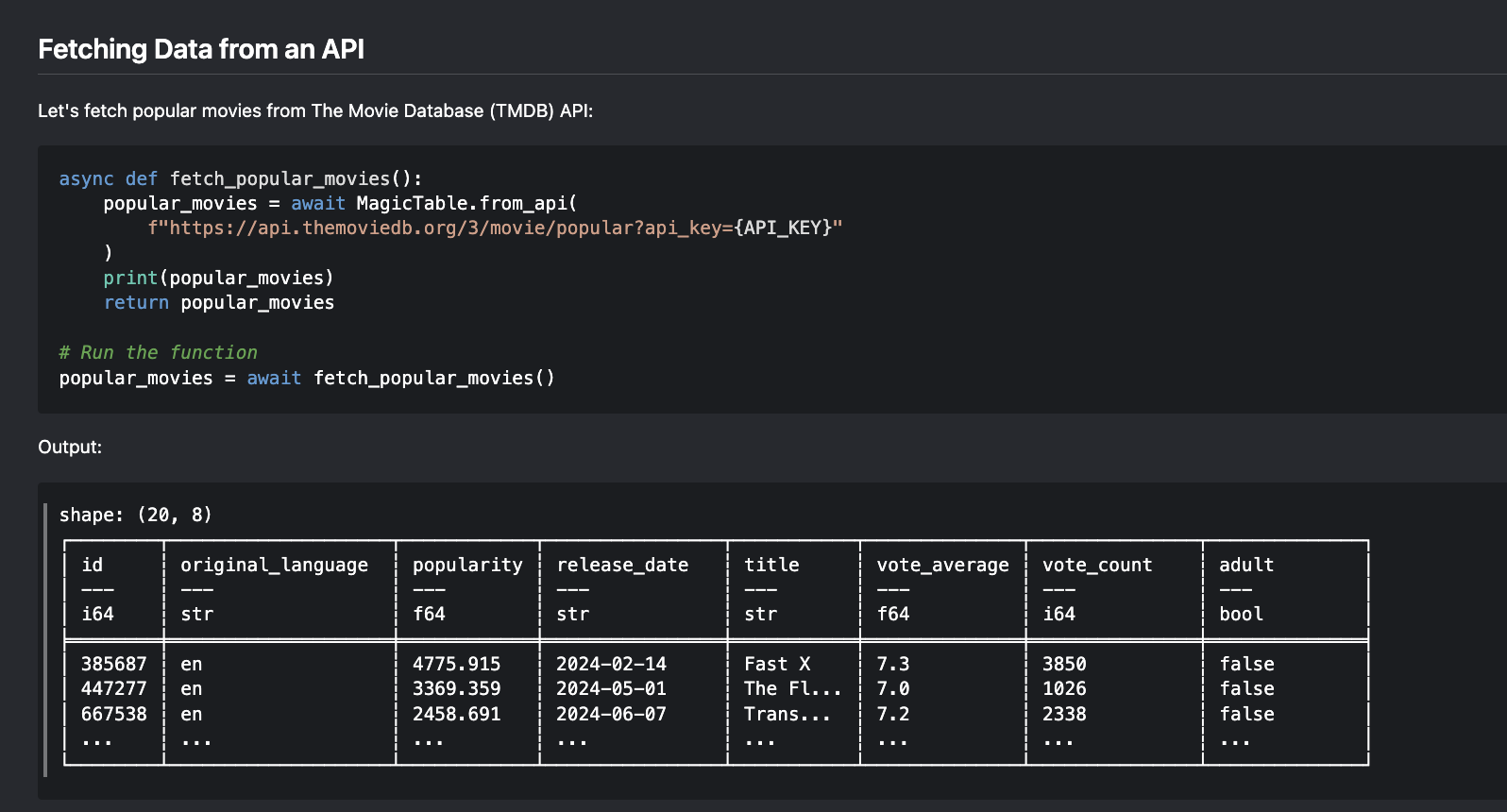Screen dimensions: 1507x812
Task: Click the title cell 'Fast X'
Action: tap(777, 664)
